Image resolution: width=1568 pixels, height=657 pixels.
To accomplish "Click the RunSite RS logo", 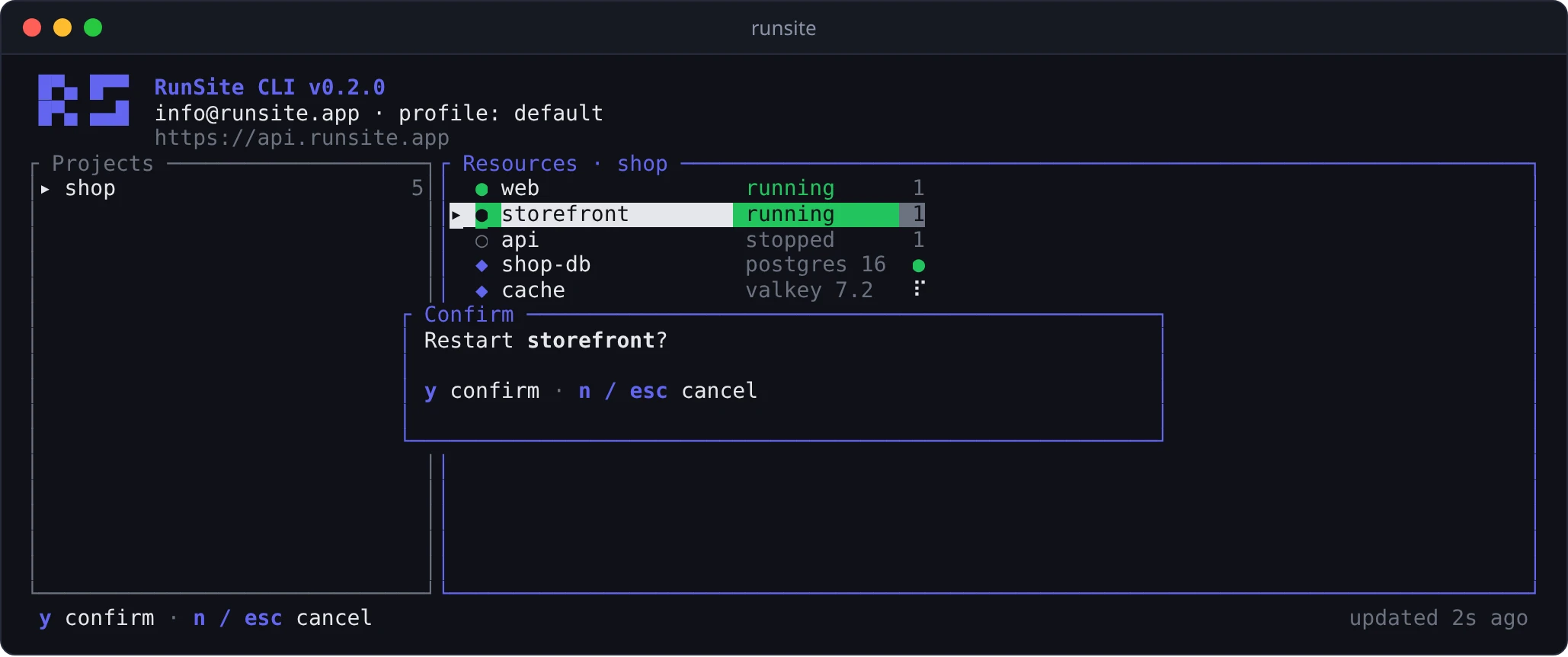I will pos(84,100).
